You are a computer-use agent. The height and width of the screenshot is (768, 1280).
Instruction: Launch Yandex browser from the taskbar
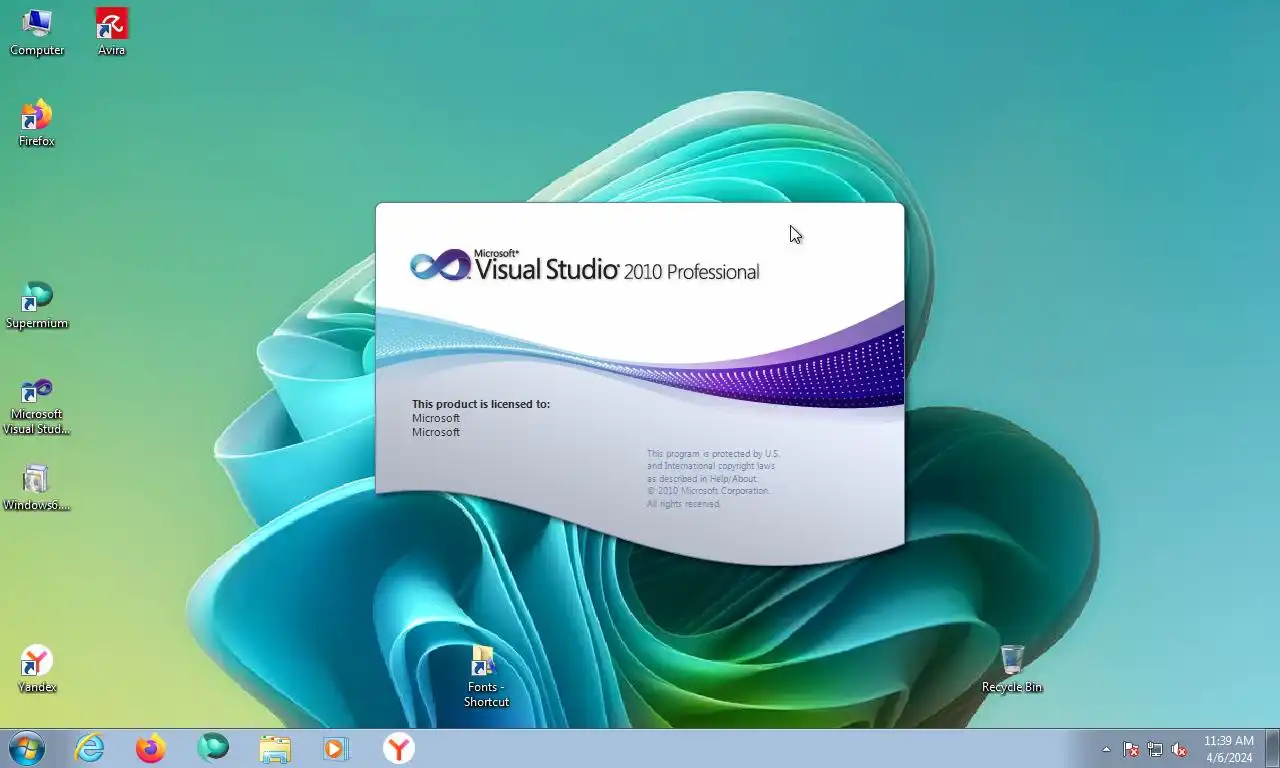[x=398, y=748]
